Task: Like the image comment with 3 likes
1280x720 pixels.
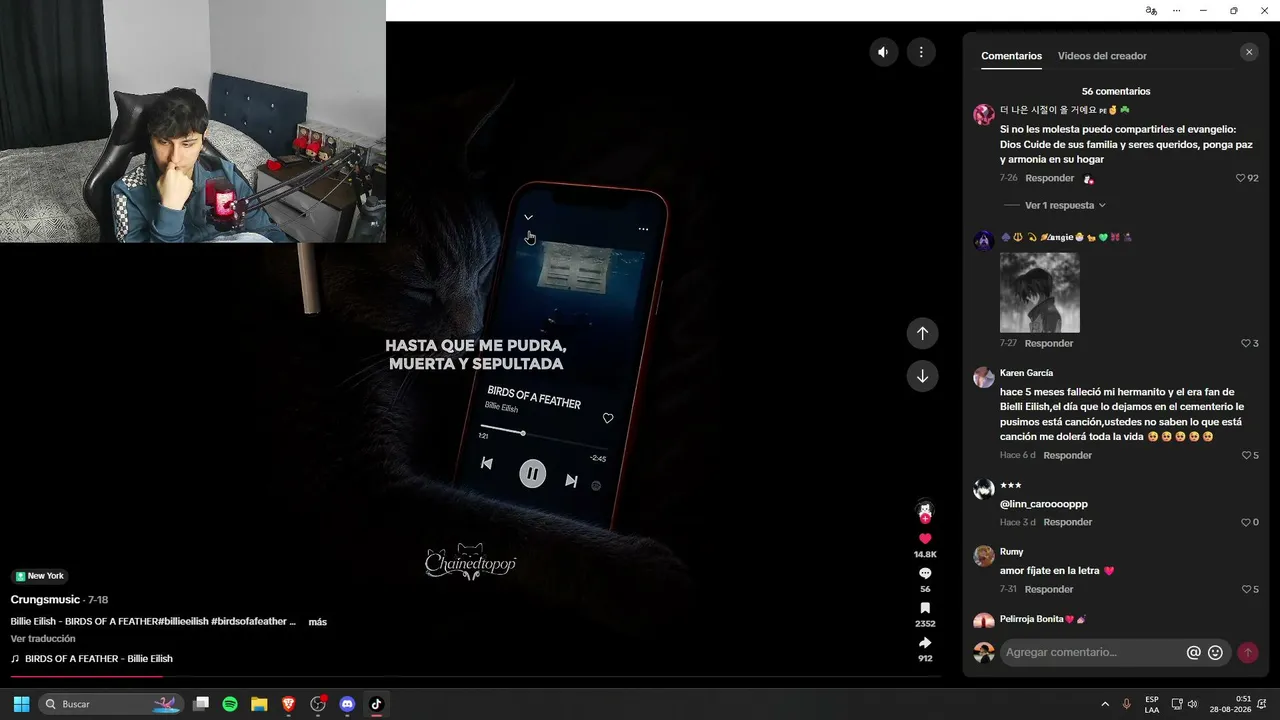Action: [1246, 343]
